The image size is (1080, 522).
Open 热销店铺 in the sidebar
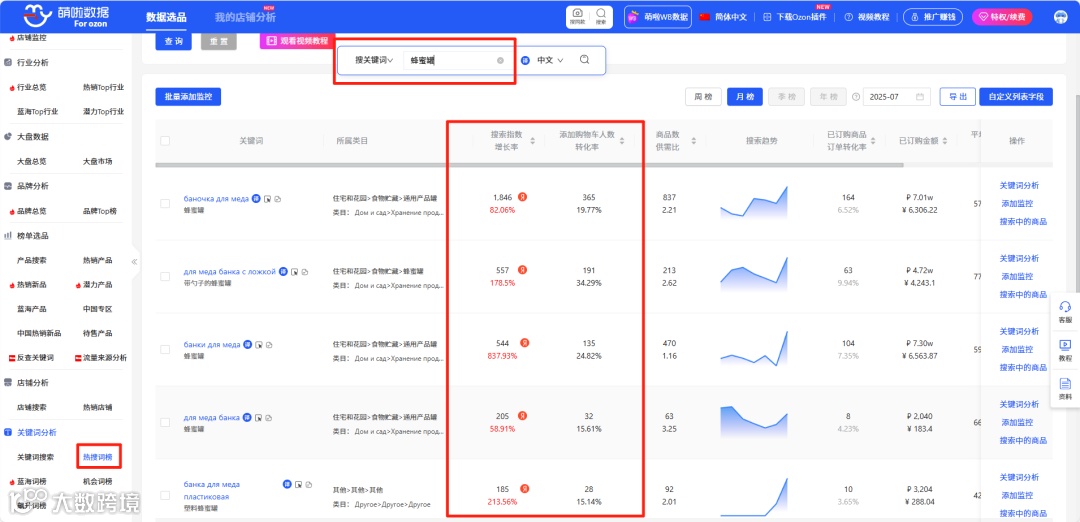[98, 408]
